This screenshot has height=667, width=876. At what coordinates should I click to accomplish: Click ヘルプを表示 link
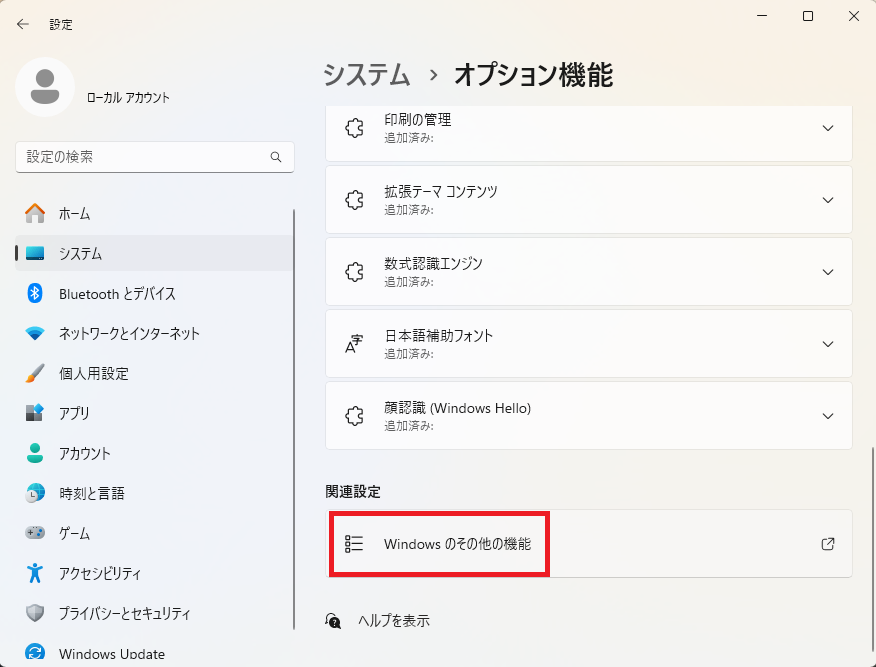[394, 621]
